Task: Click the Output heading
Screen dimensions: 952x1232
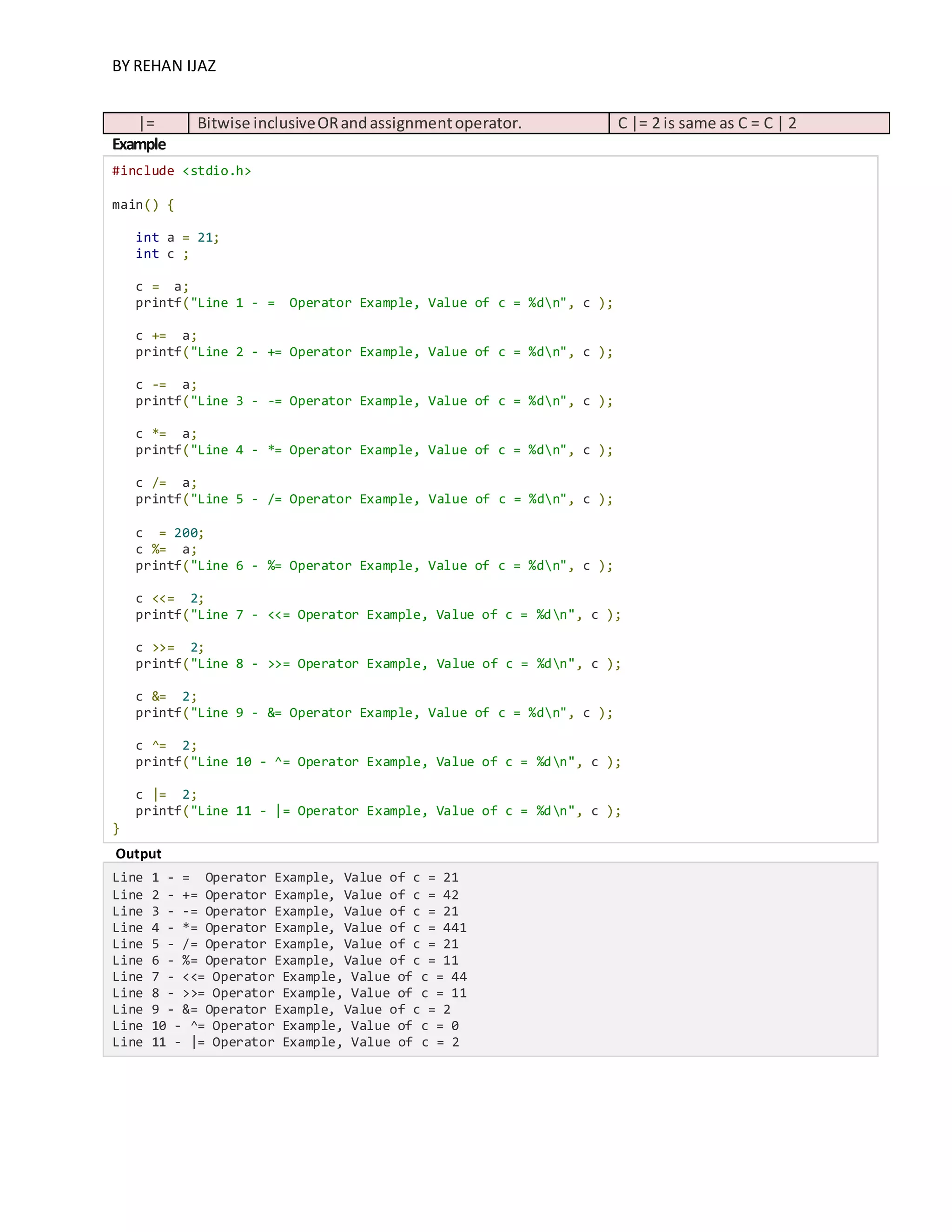Action: click(138, 854)
